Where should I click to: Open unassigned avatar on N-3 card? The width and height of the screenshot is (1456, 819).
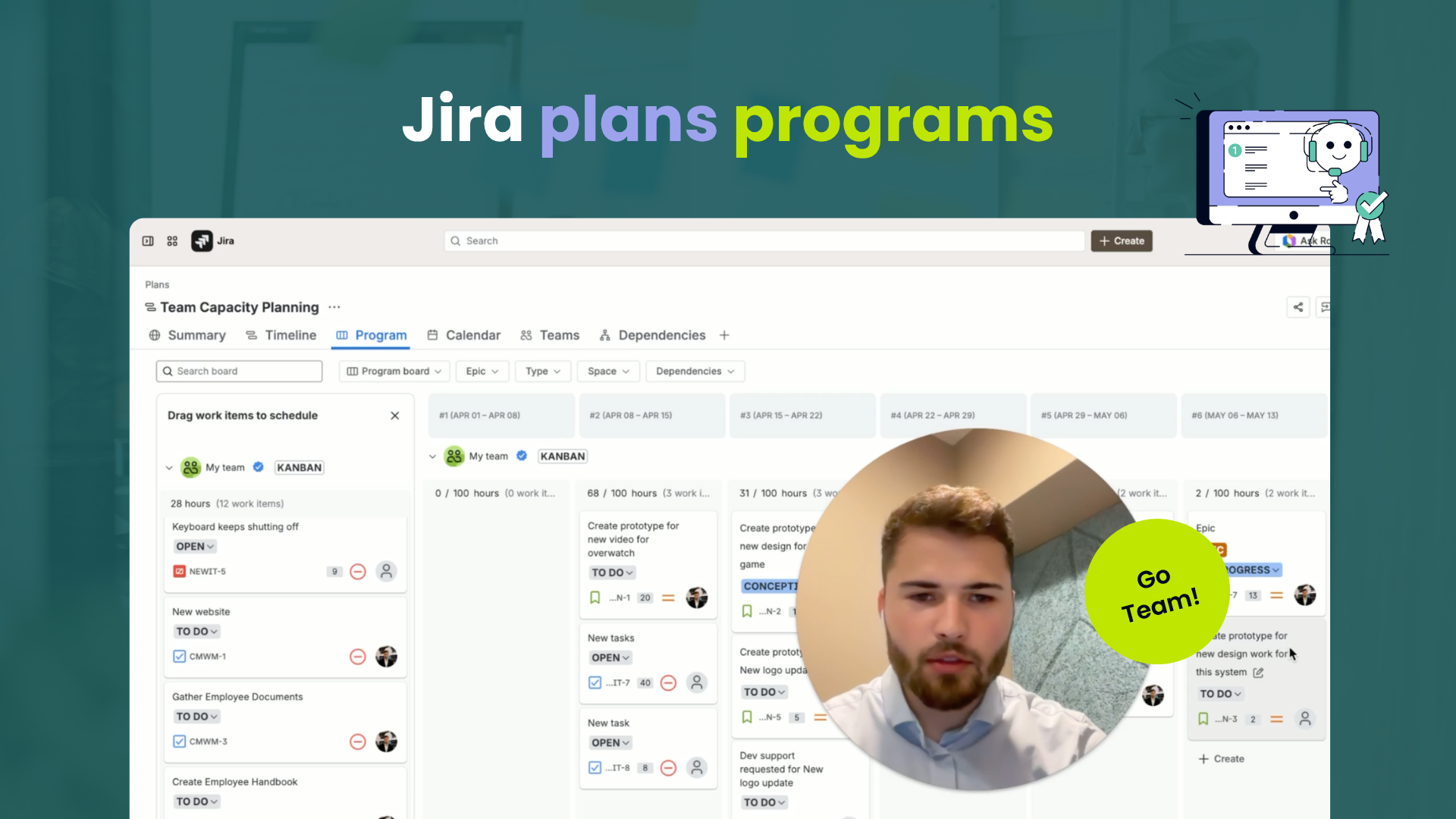[1304, 718]
